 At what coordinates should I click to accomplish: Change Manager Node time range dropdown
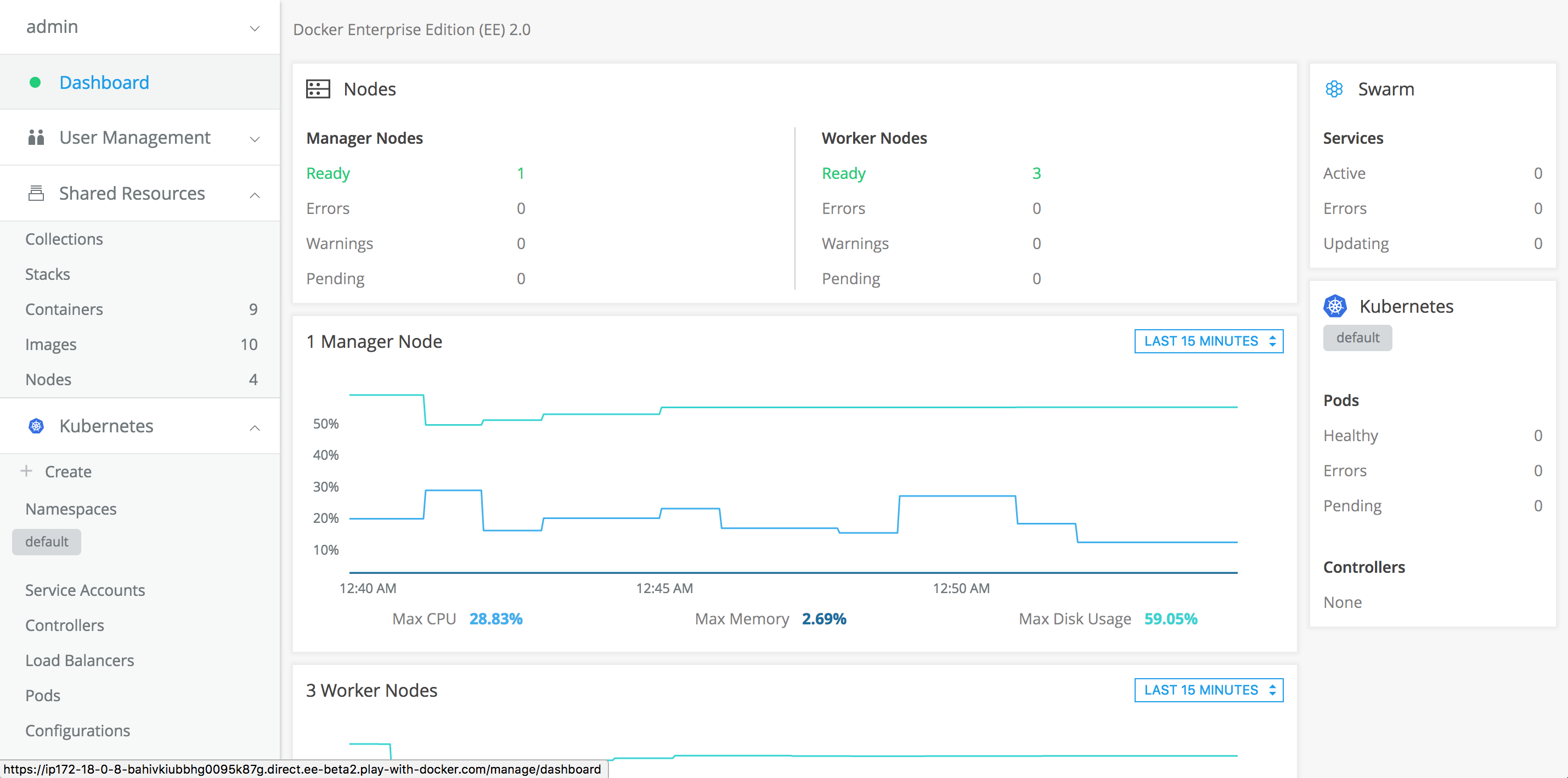(x=1208, y=341)
